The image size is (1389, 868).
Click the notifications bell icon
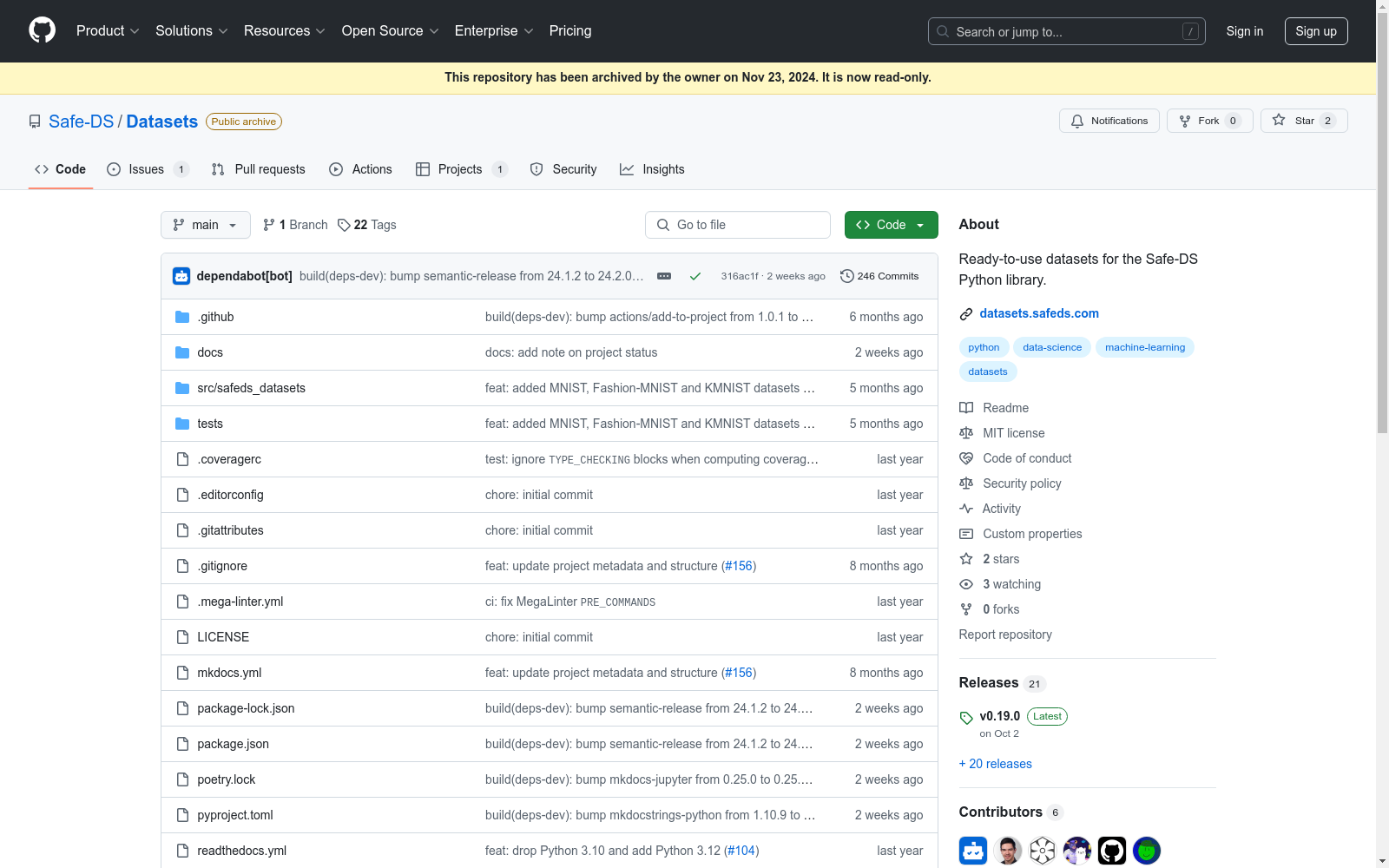(x=1077, y=121)
